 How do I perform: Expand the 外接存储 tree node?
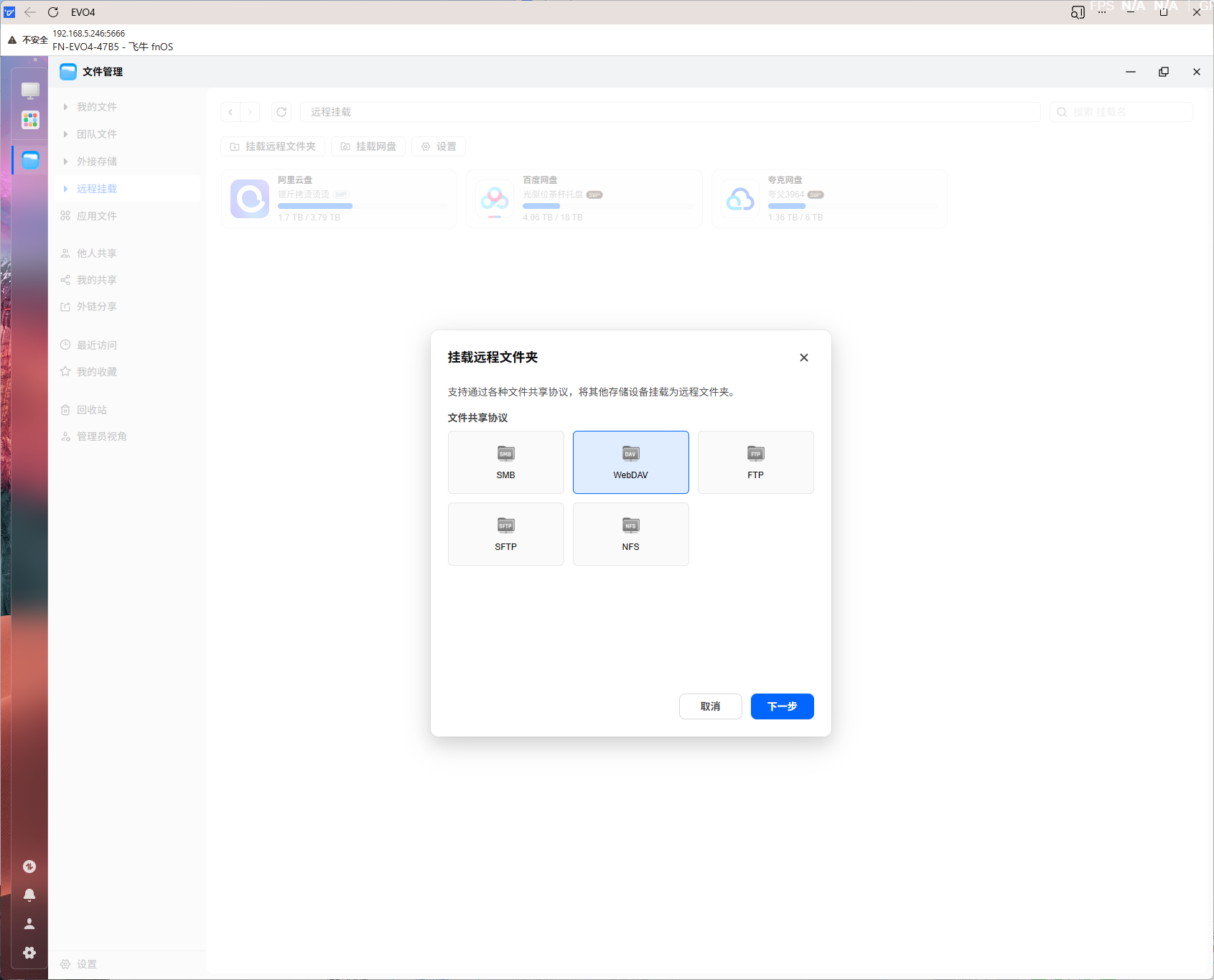[65, 162]
